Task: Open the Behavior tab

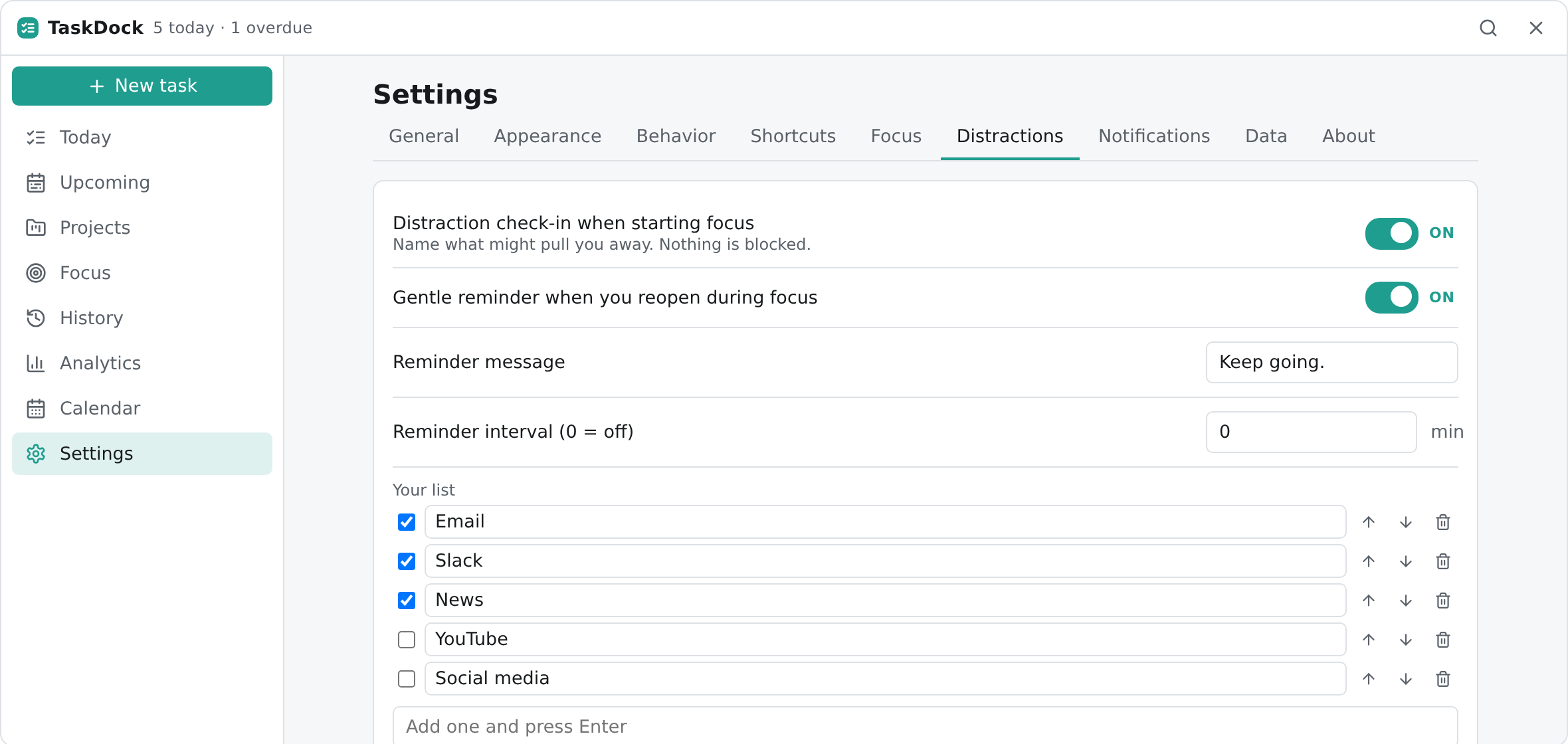Action: [x=676, y=136]
